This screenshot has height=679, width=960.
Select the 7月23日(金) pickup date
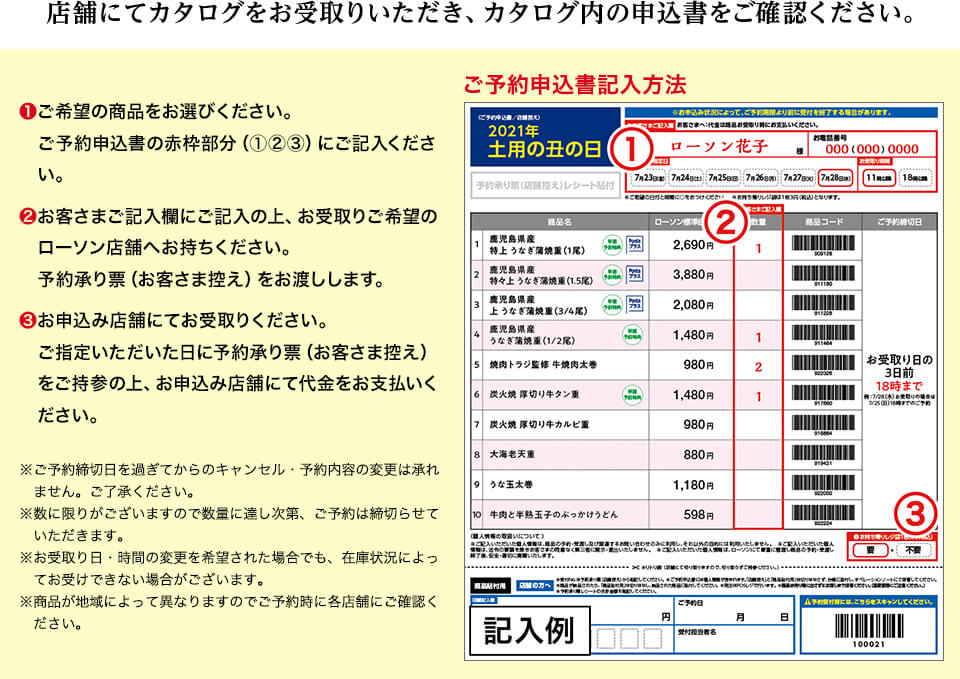click(646, 178)
